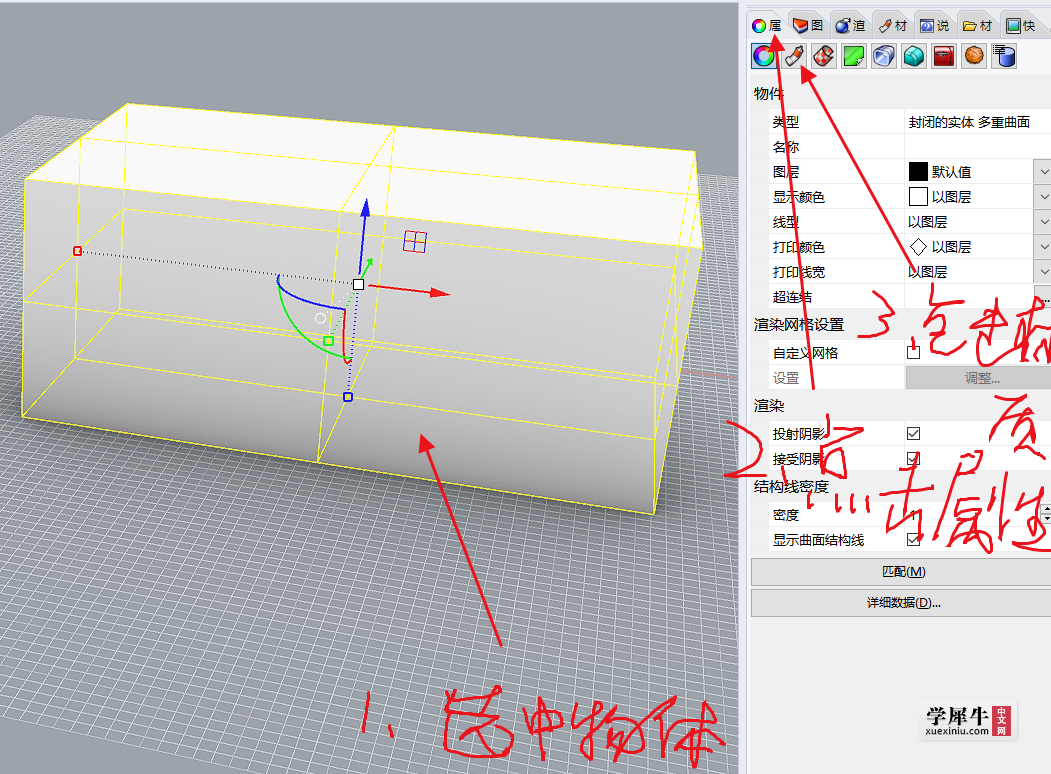This screenshot has height=774, width=1051.
Task: Click the black 默认值 layer color swatch
Action: pos(918,172)
